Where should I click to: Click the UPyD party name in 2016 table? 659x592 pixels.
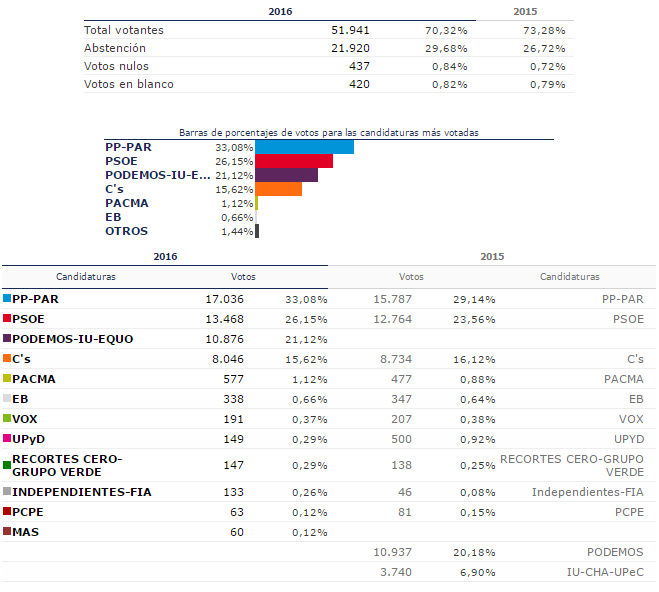tap(29, 439)
